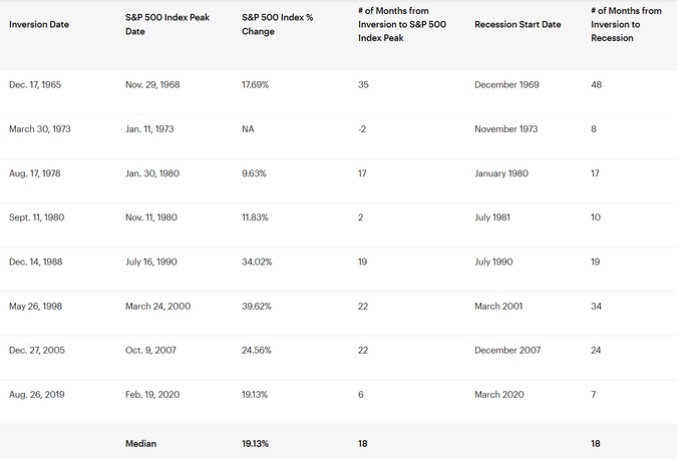This screenshot has height=461, width=677.
Task: Click the S&P 500 Index % Change header
Action: 270,25
